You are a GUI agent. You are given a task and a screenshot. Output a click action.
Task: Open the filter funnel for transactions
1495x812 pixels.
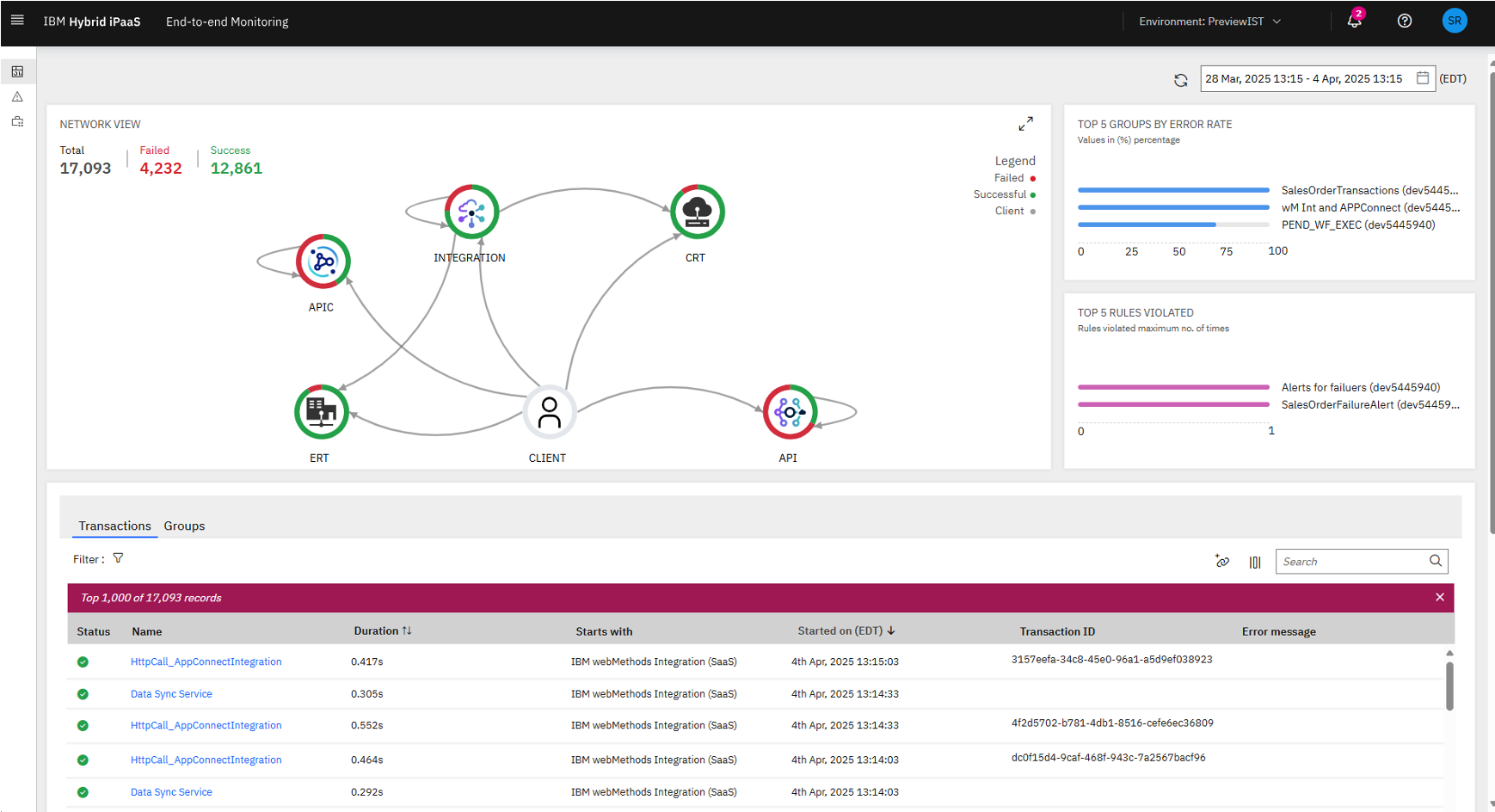(x=118, y=558)
